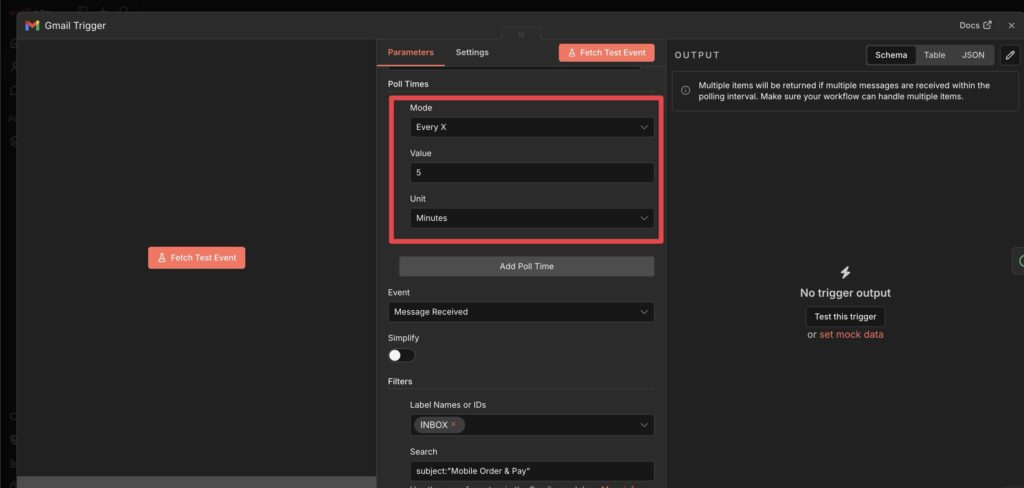Click the Add Poll Time button
Viewport: 1024px width, 488px height.
526,266
